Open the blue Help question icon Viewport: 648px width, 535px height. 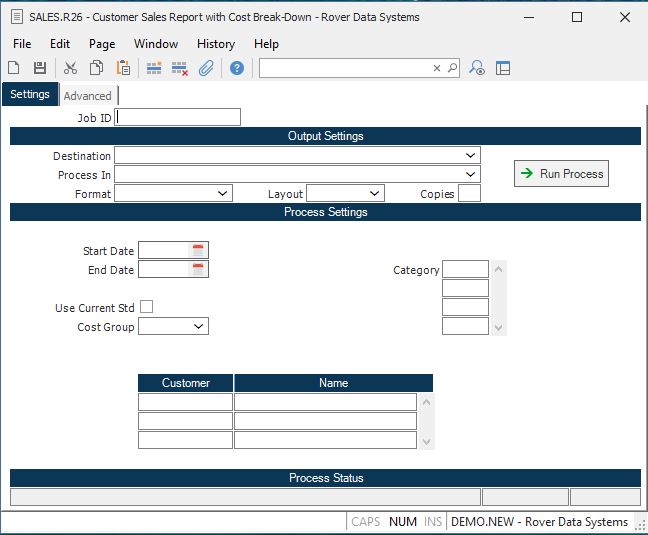(x=237, y=68)
